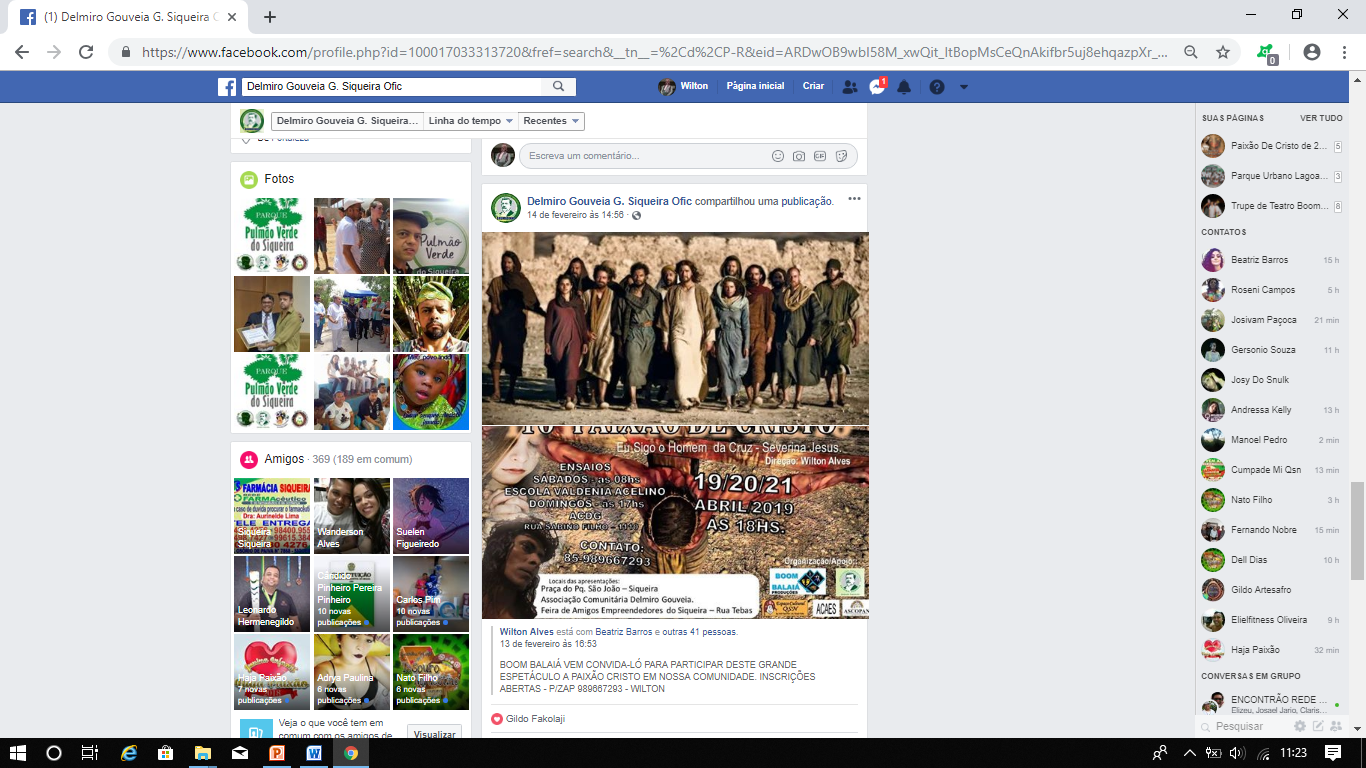1366x768 pixels.
Task: Click the friend requests icon
Action: pos(850,87)
